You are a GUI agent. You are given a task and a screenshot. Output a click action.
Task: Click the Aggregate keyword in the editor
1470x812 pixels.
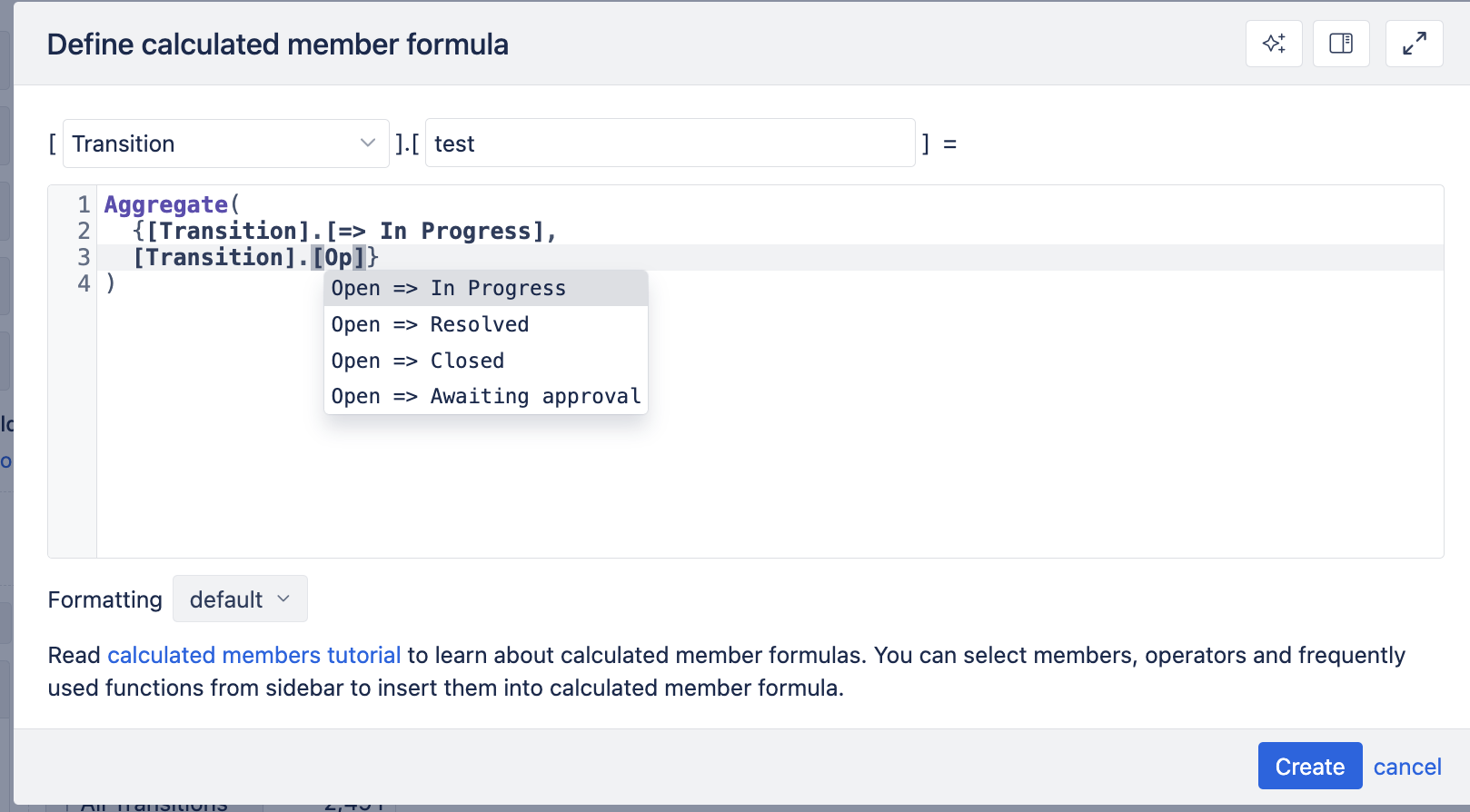pos(165,203)
